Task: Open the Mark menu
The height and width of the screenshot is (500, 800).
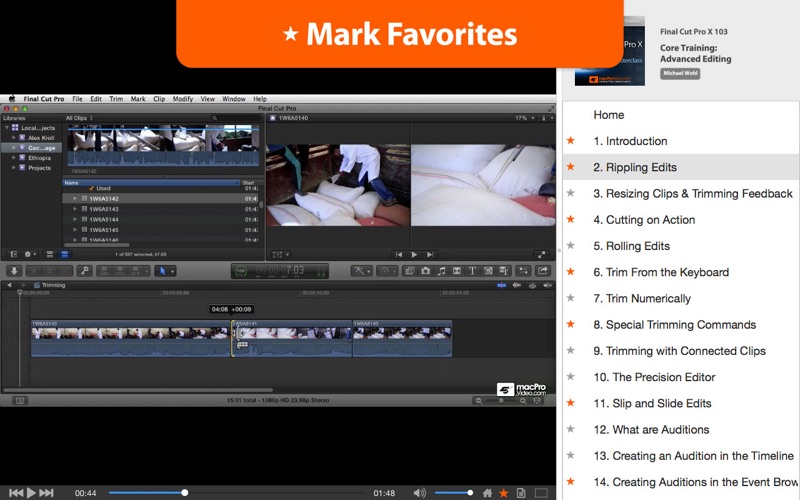Action: coord(138,99)
